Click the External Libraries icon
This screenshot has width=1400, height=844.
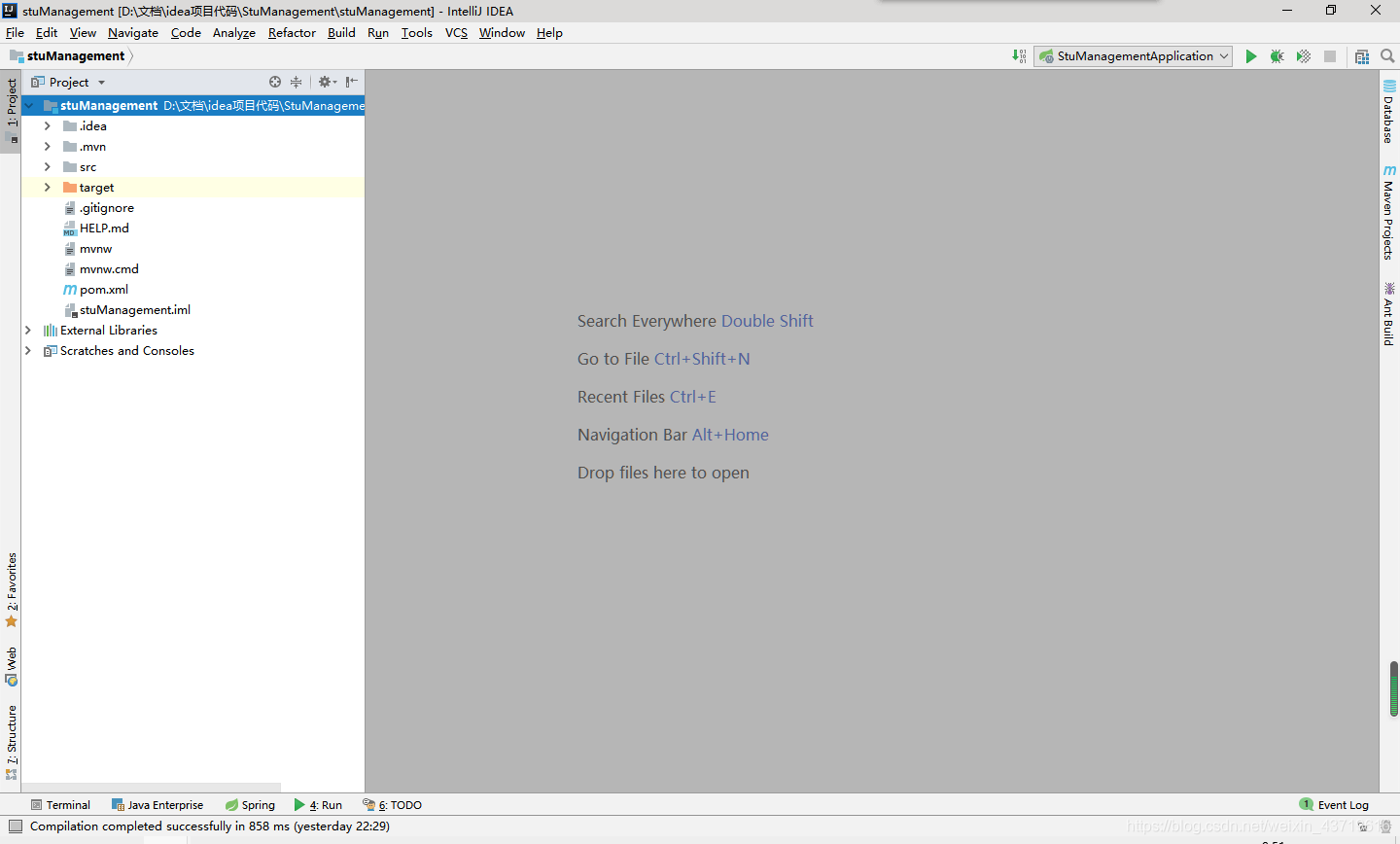51,331
